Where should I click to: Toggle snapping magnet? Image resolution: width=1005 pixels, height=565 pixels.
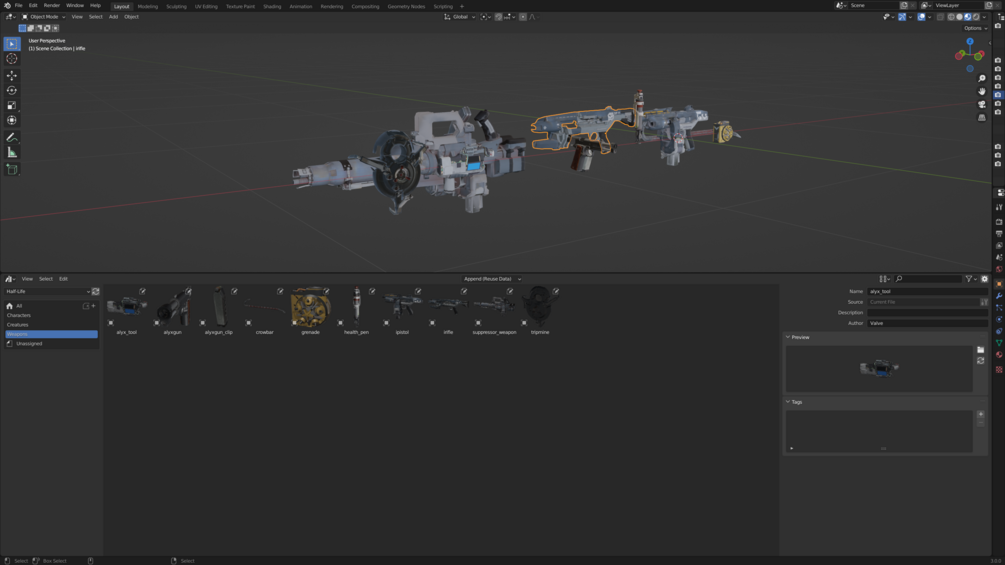(x=499, y=17)
